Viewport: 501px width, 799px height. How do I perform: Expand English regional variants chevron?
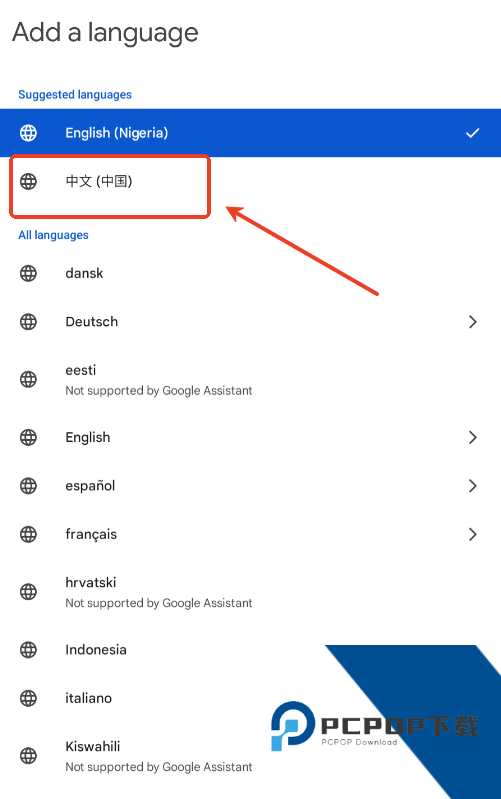(472, 438)
